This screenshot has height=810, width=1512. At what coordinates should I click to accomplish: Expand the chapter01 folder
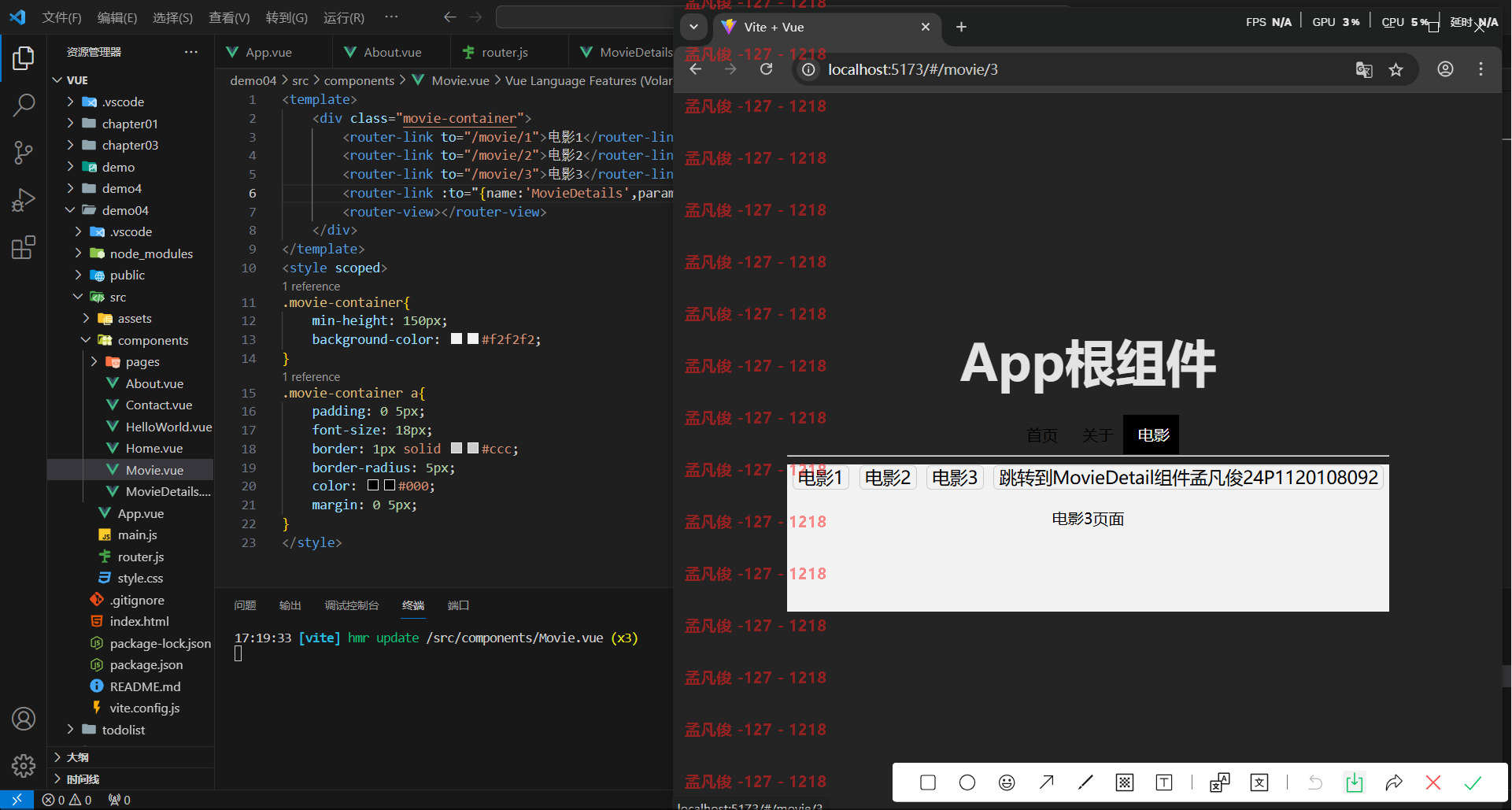coord(71,124)
